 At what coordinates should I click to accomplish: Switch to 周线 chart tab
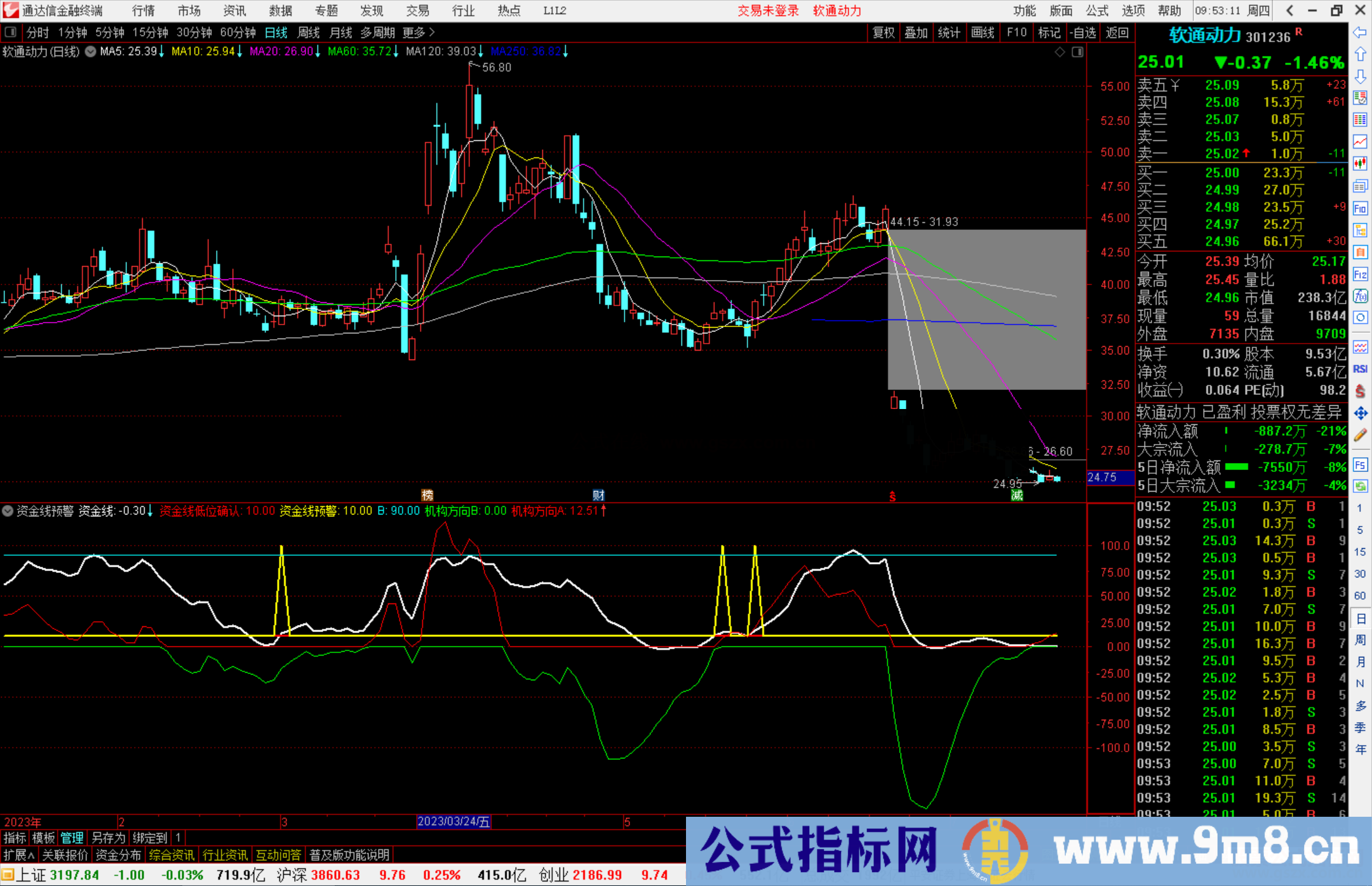pos(309,32)
